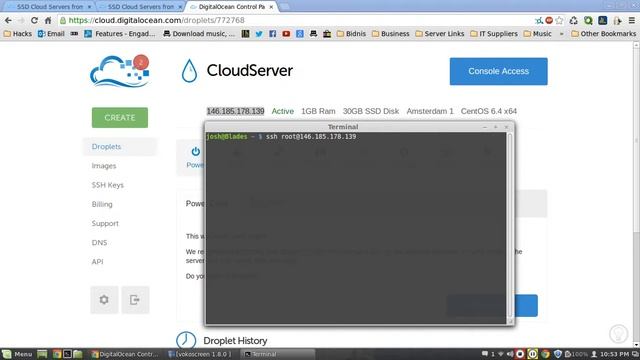Open Support in the sidebar

pos(105,223)
